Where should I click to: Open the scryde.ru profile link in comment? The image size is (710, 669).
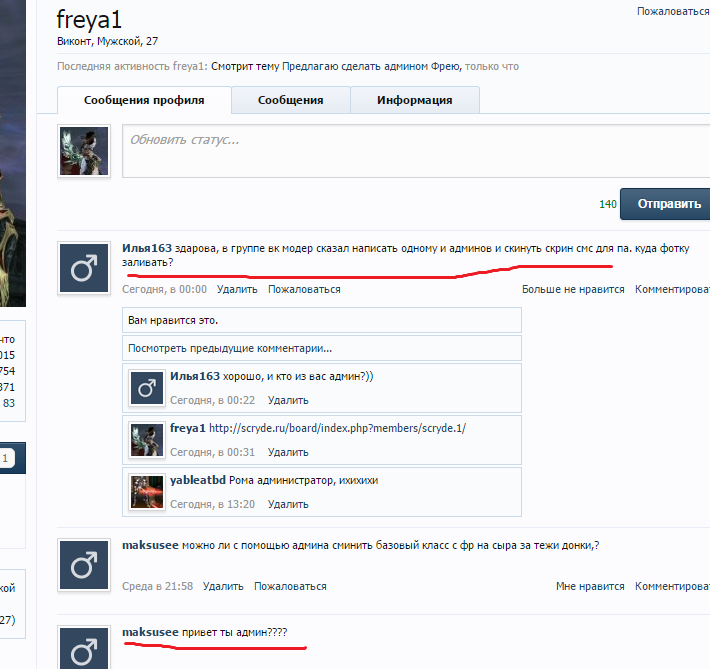[x=337, y=428]
